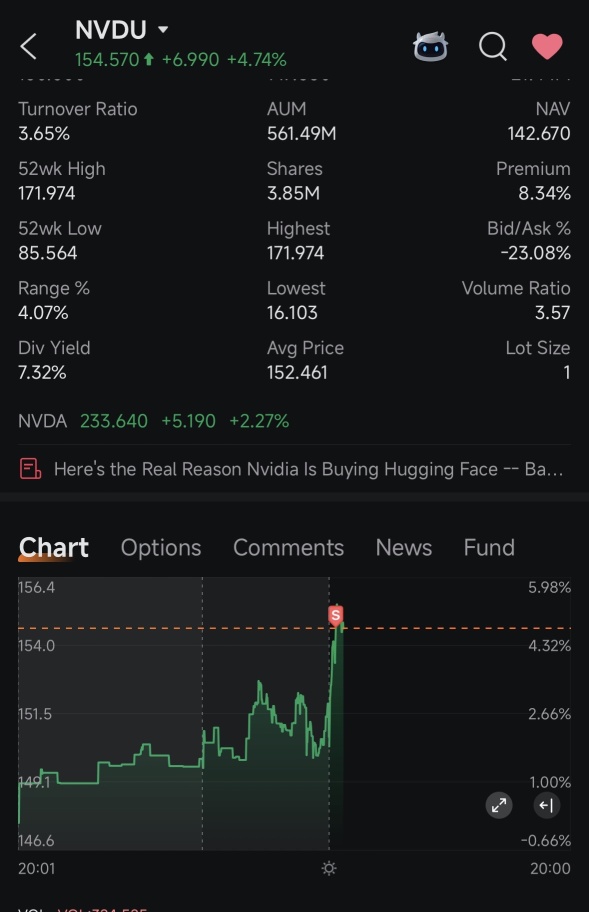Click the collapse chart arrow icon

pyautogui.click(x=547, y=805)
